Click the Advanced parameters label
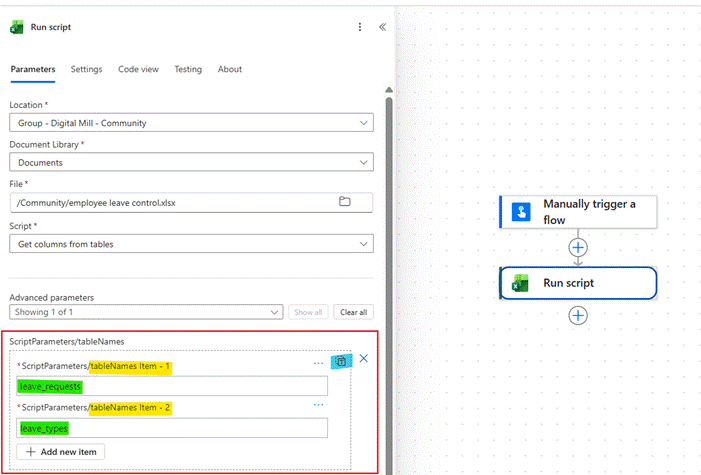Image resolution: width=701 pixels, height=475 pixels. [51, 297]
